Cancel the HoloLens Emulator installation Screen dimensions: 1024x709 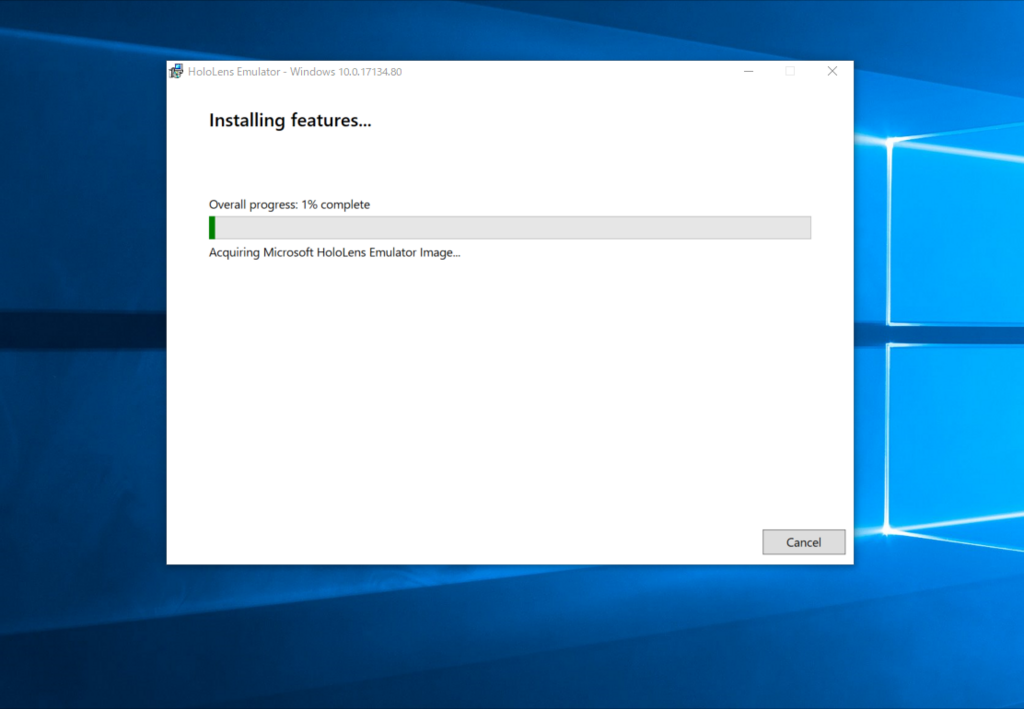coord(803,542)
